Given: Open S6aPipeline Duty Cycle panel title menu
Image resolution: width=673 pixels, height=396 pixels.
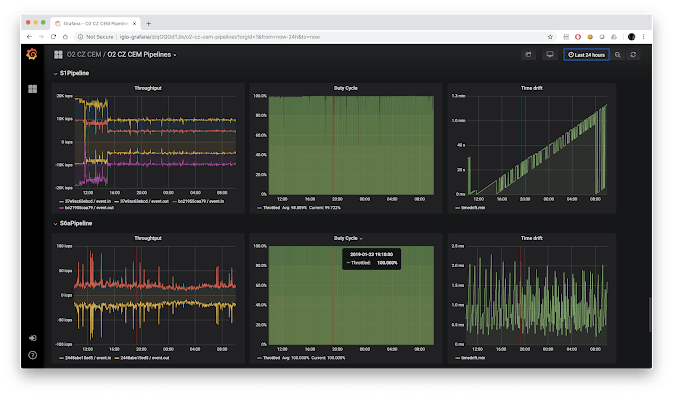Looking at the screenshot, I should (348, 238).
